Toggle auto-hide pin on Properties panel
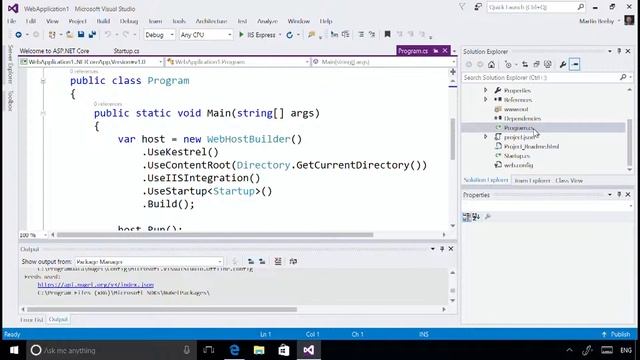The image size is (640, 360). (619, 195)
